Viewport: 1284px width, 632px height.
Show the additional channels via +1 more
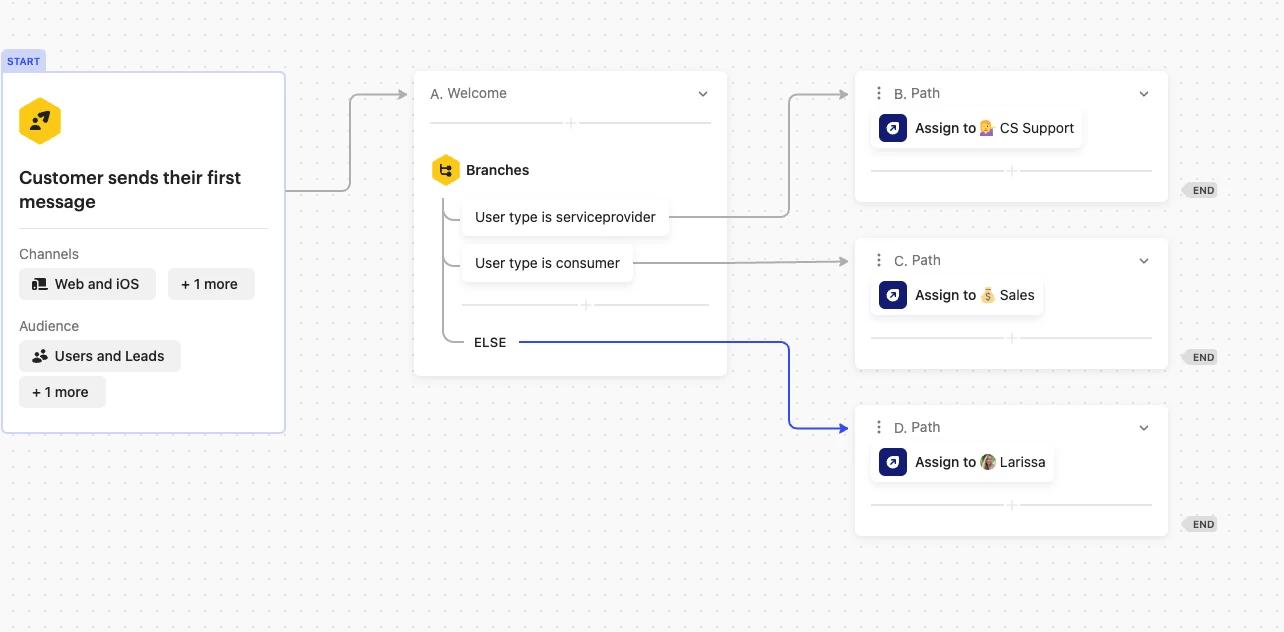click(211, 284)
